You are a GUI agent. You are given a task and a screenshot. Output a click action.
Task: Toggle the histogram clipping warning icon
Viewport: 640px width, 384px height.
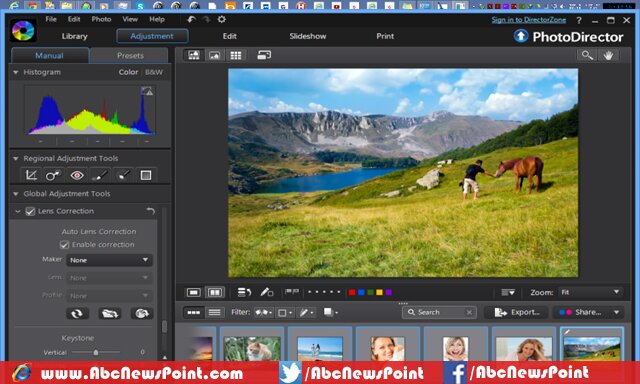pos(147,91)
